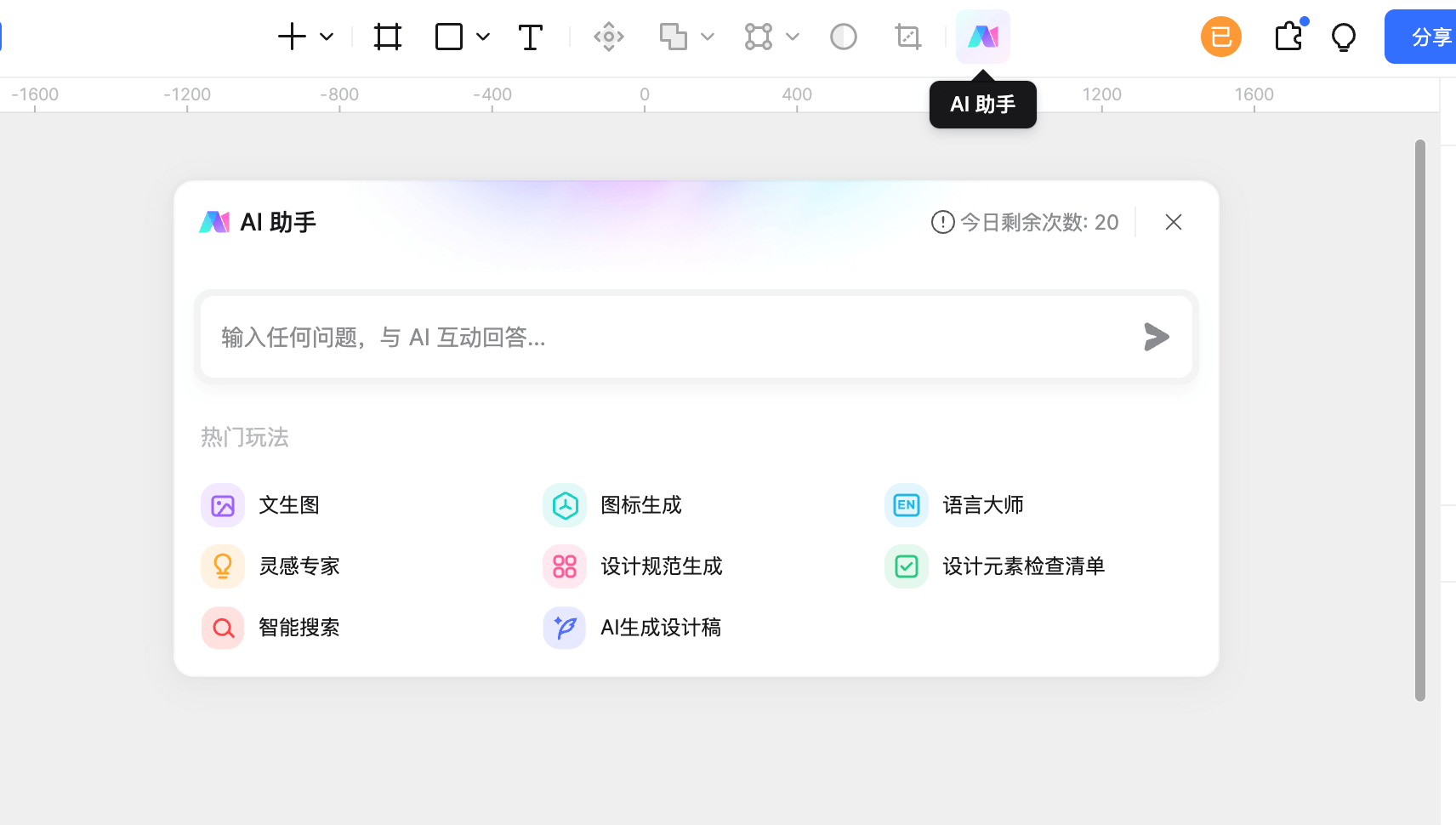
Task: Click your orange profile avatar
Action: [1220, 37]
